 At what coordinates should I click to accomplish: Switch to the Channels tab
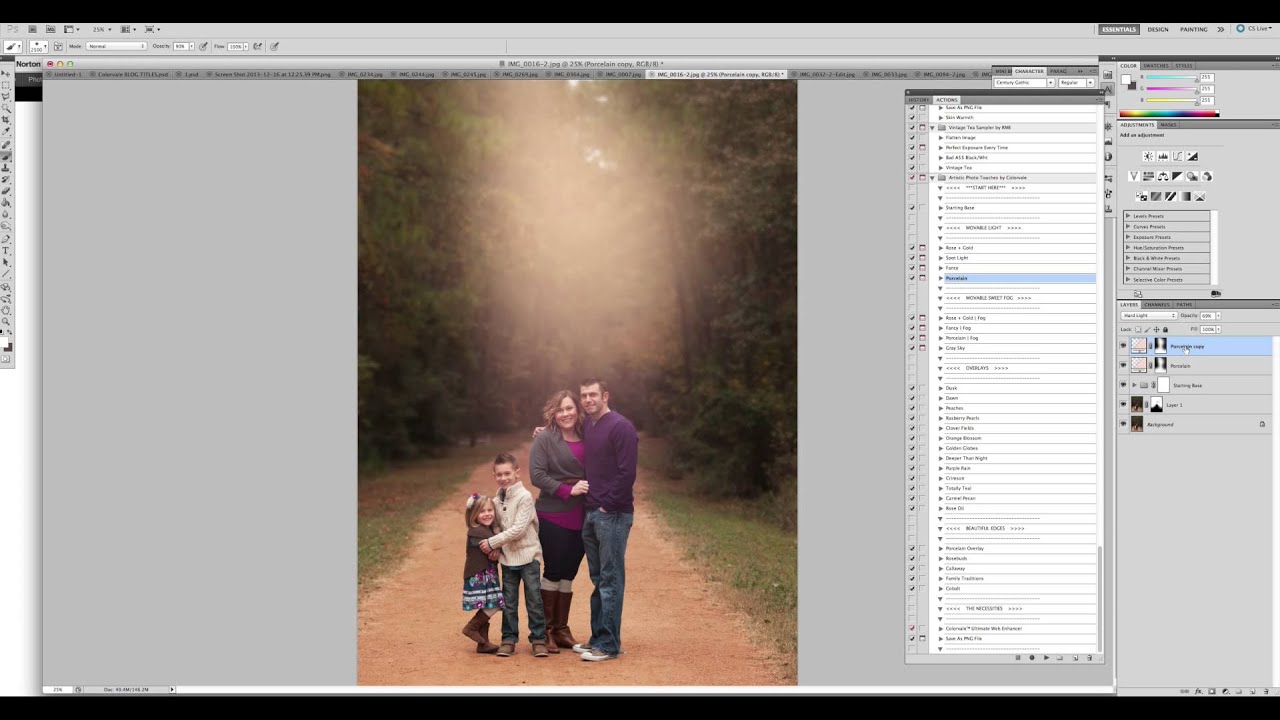(1157, 304)
